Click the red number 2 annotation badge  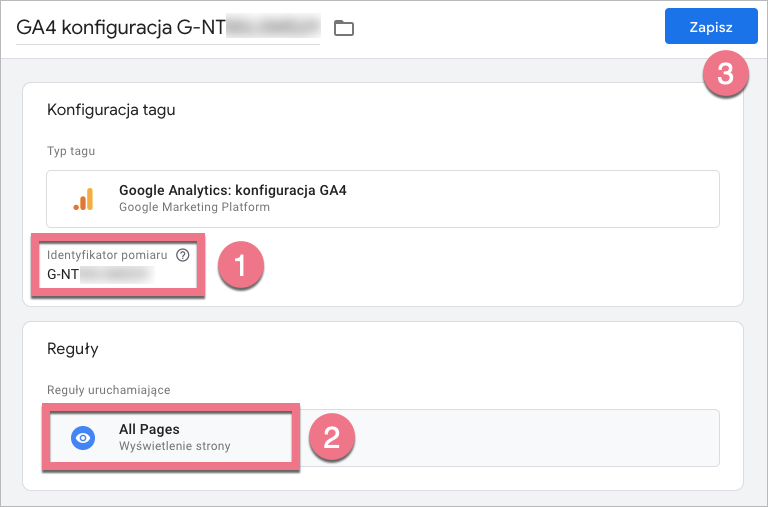pos(329,438)
